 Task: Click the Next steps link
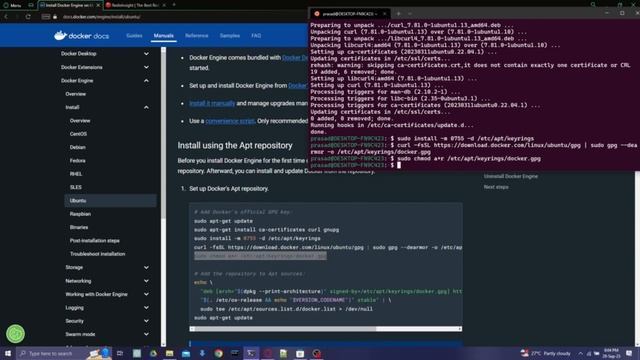[x=496, y=187]
